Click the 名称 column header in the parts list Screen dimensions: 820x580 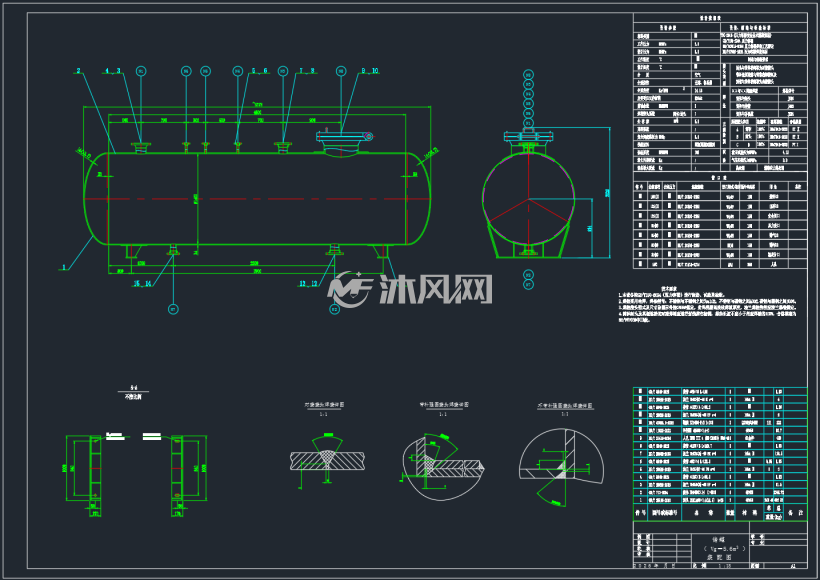(703, 513)
